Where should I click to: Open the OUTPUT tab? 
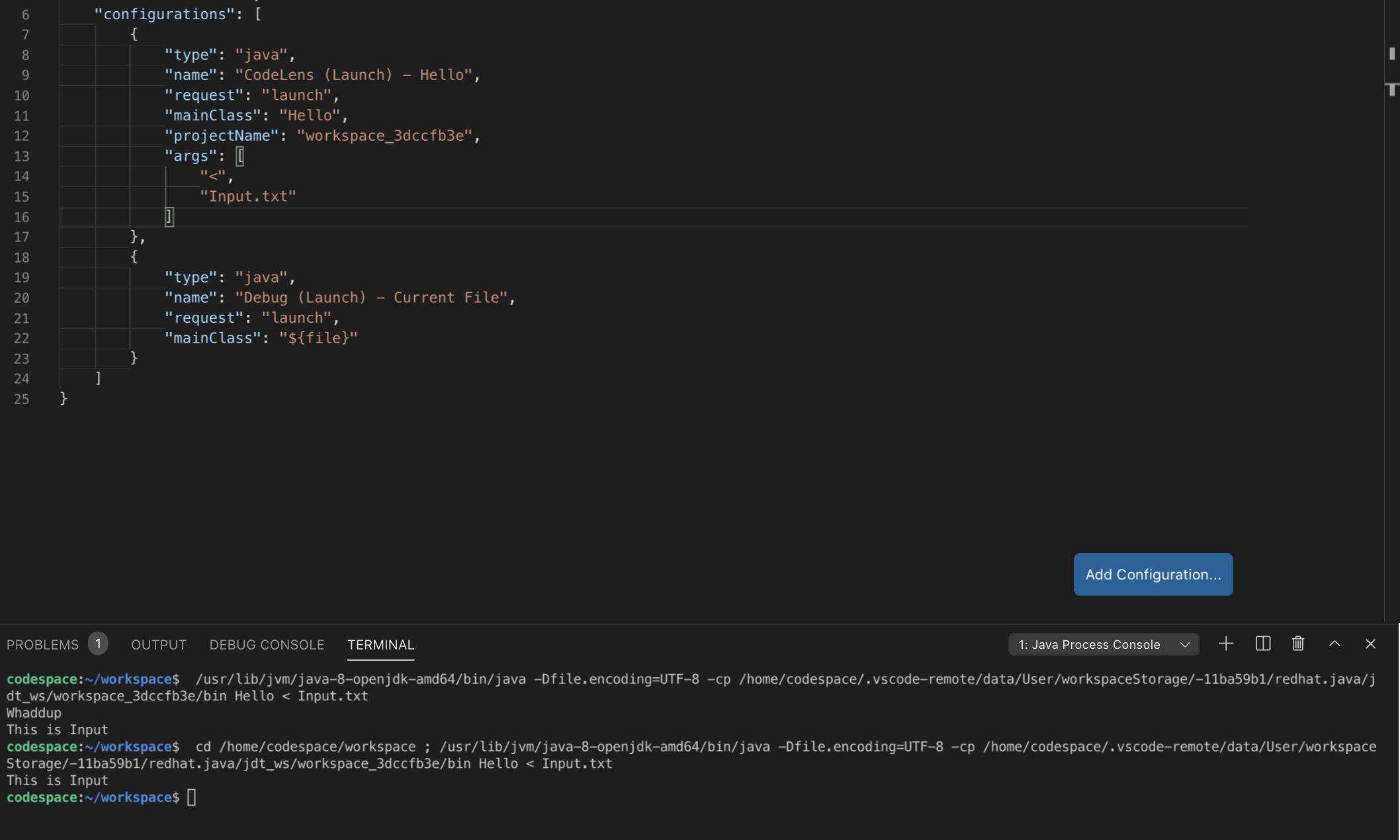pyautogui.click(x=158, y=644)
